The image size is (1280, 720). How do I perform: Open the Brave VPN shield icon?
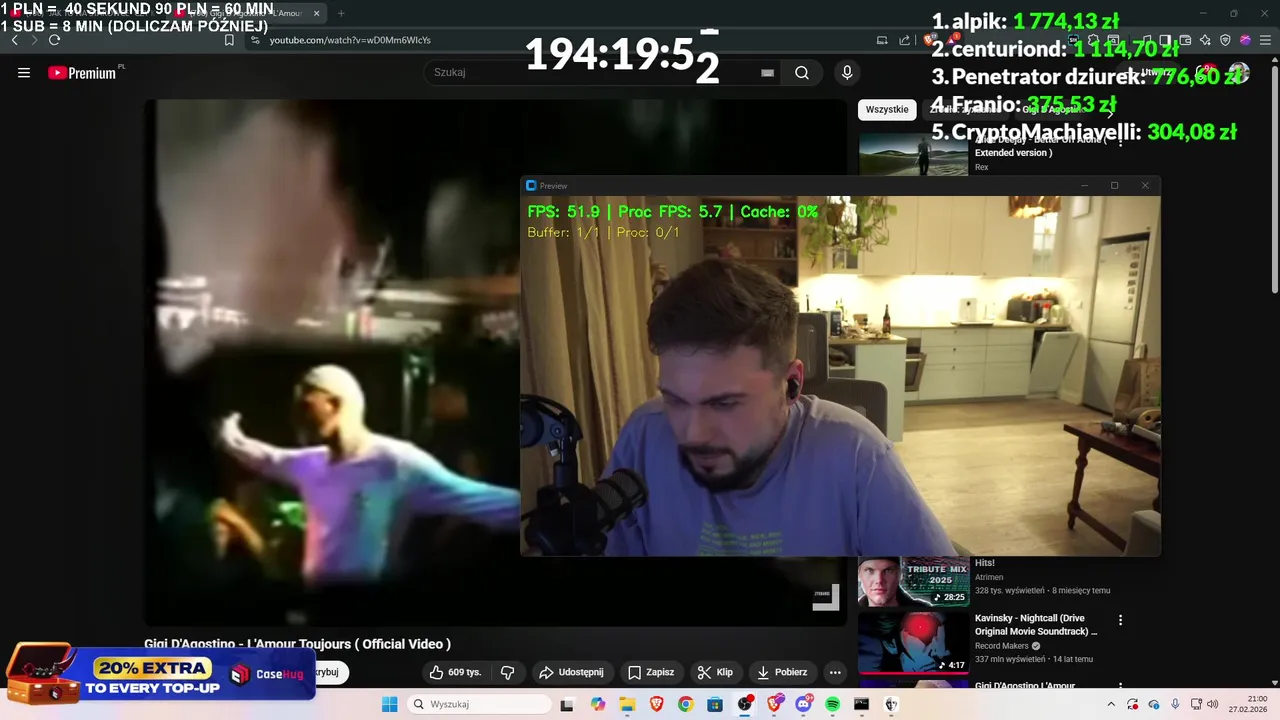(1225, 40)
